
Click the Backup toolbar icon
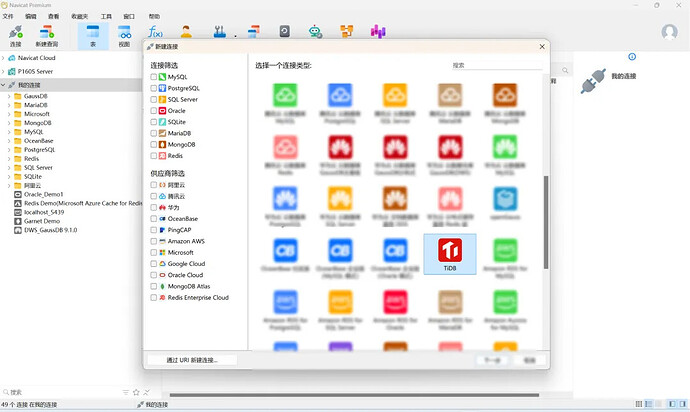click(x=284, y=32)
